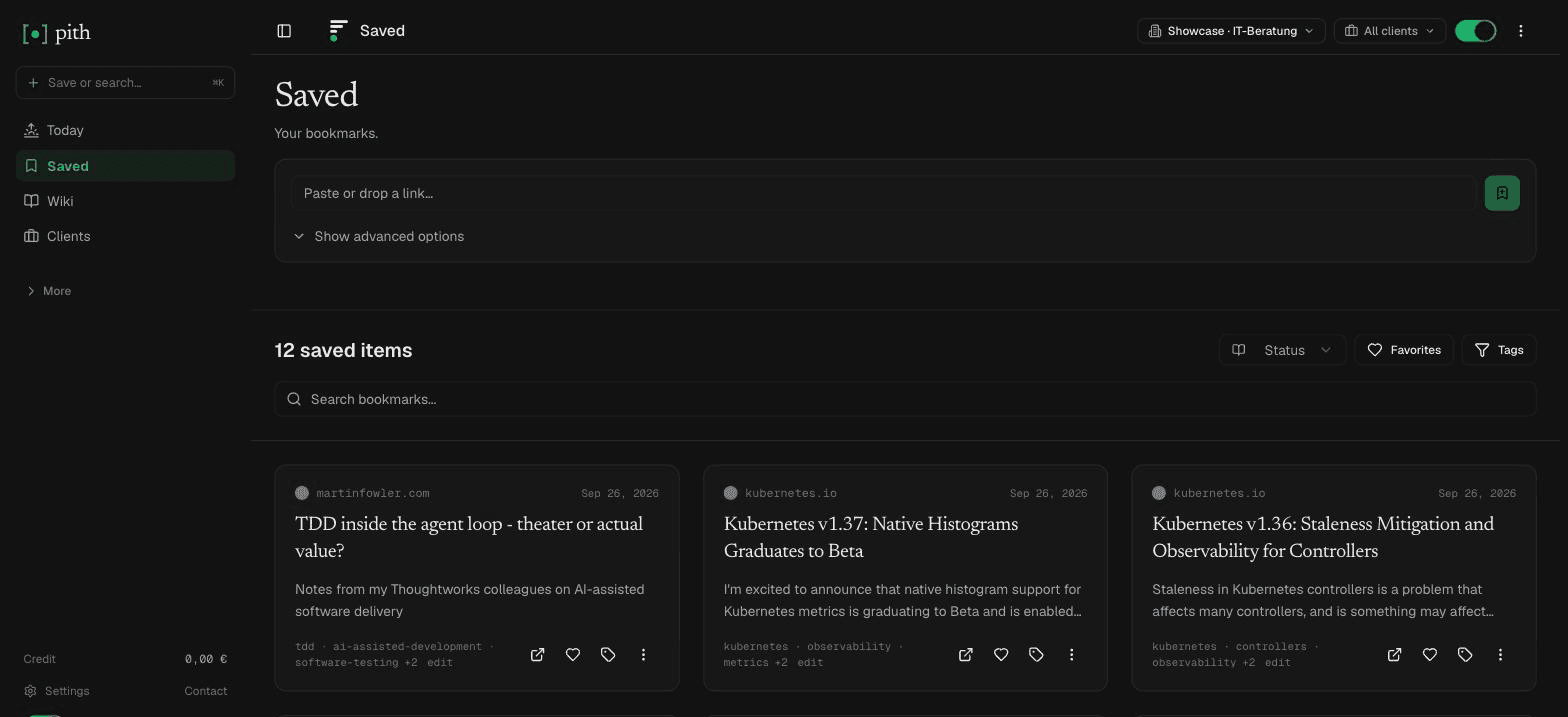Select Saved in sidebar
Image resolution: width=1568 pixels, height=717 pixels.
[125, 166]
